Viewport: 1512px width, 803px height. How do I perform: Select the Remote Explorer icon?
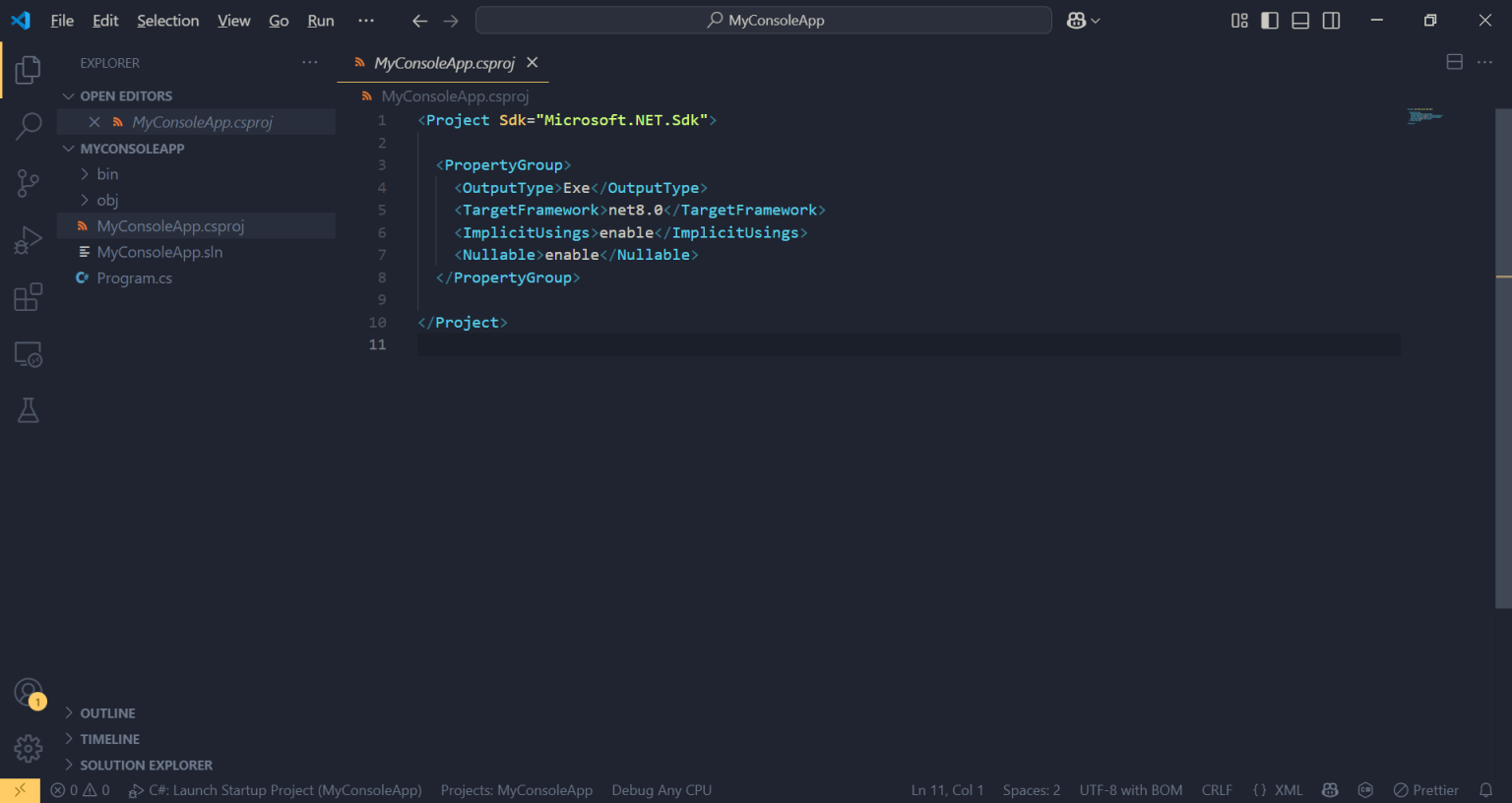(x=28, y=354)
